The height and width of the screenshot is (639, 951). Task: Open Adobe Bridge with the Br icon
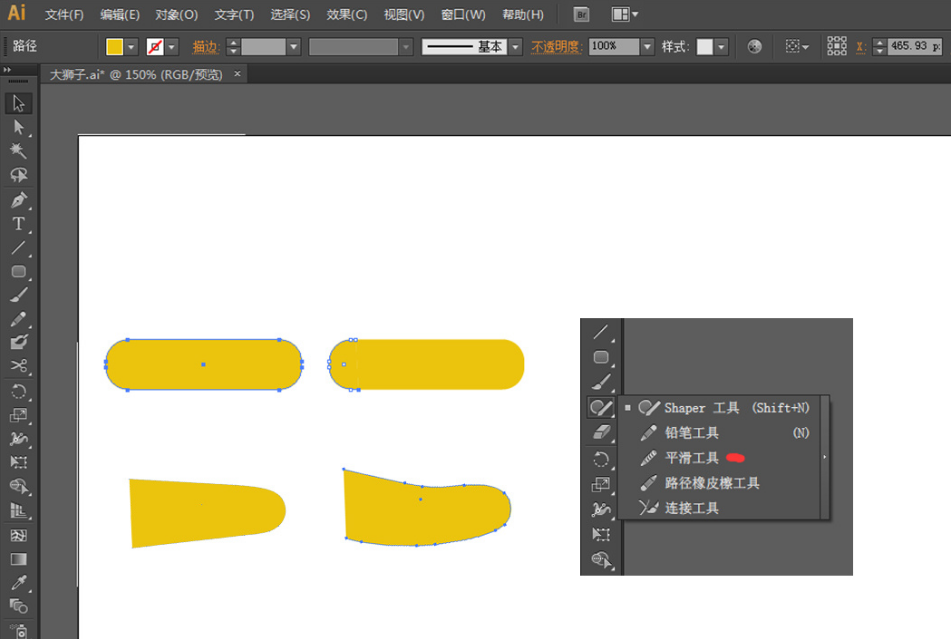[x=581, y=15]
